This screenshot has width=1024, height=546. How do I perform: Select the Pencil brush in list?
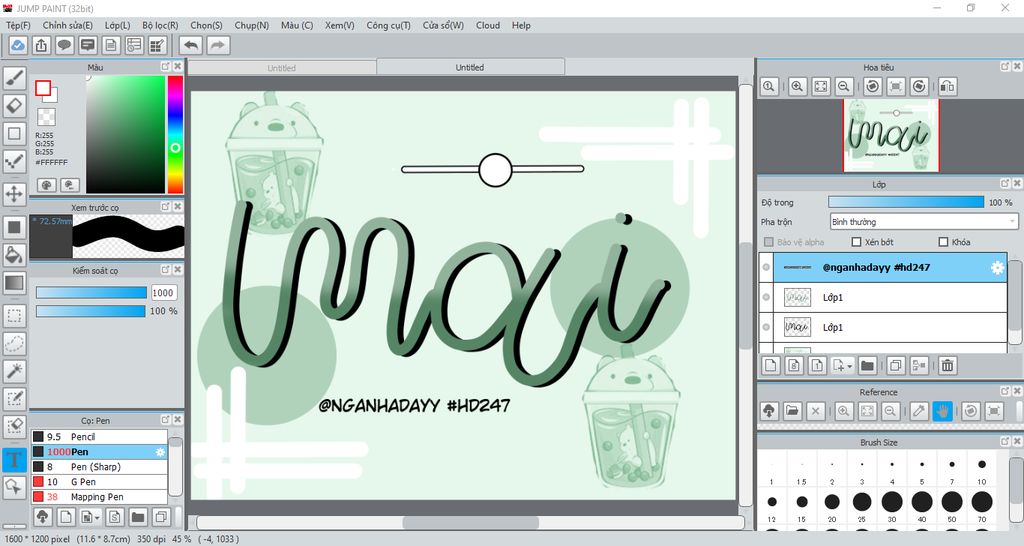(99, 437)
